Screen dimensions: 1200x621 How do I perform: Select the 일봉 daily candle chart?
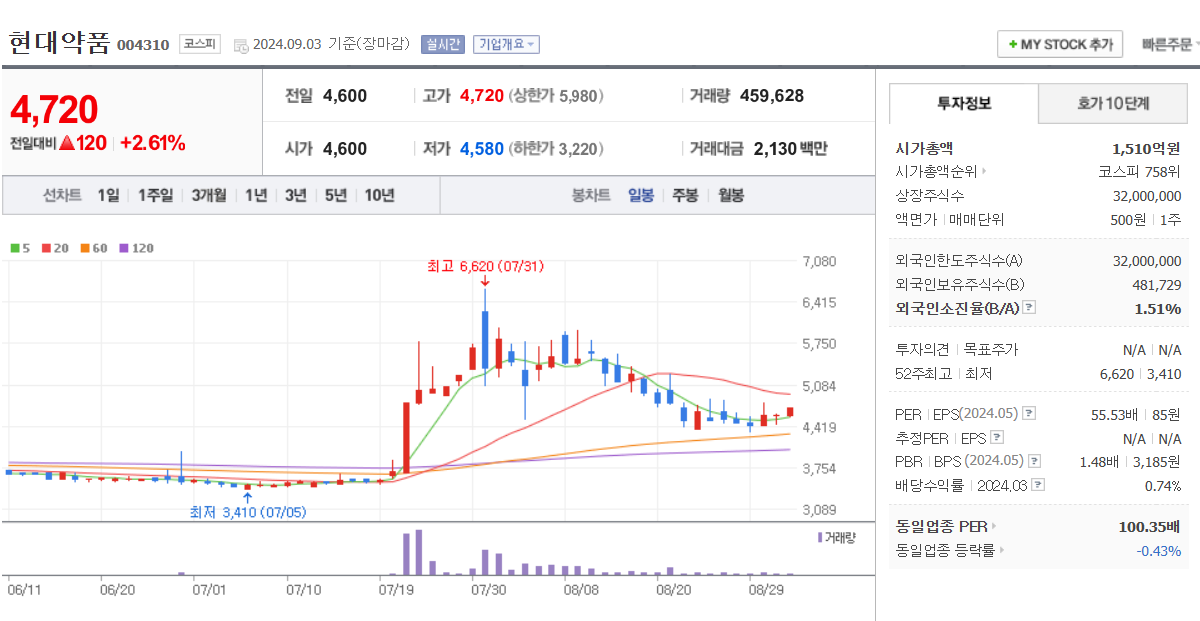click(x=641, y=195)
